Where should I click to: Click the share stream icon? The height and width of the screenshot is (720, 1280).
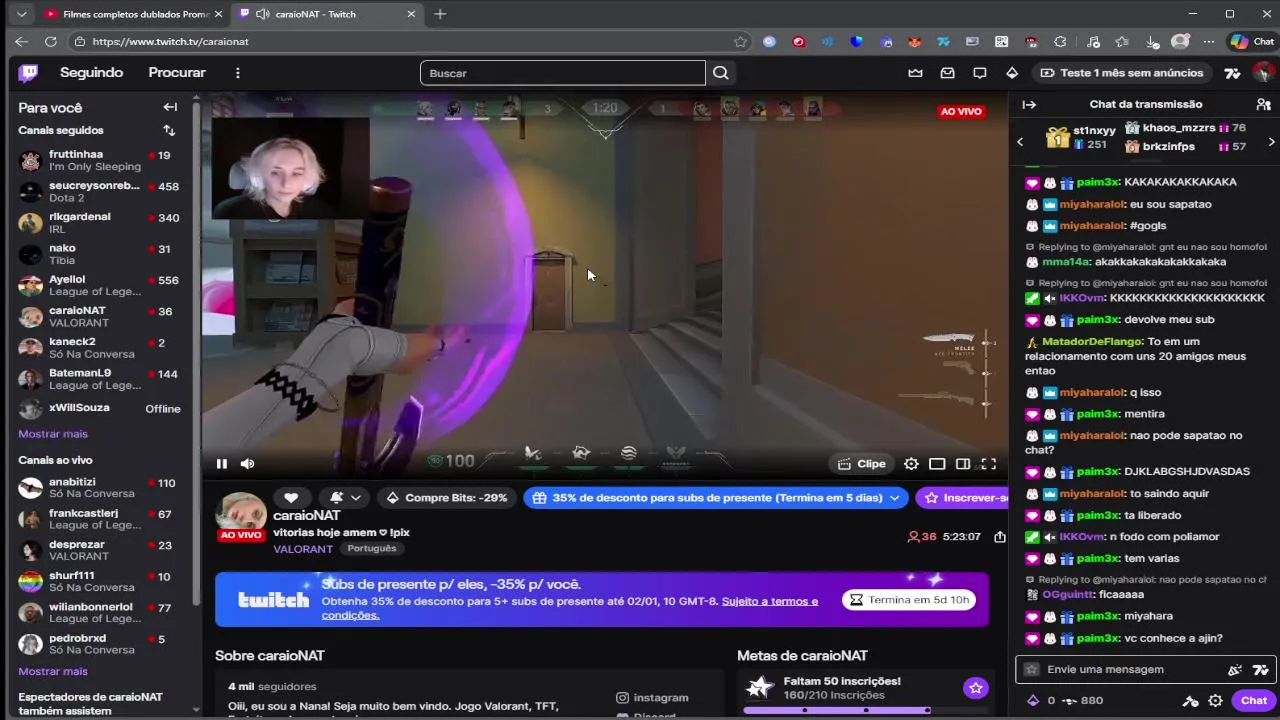coord(1000,537)
